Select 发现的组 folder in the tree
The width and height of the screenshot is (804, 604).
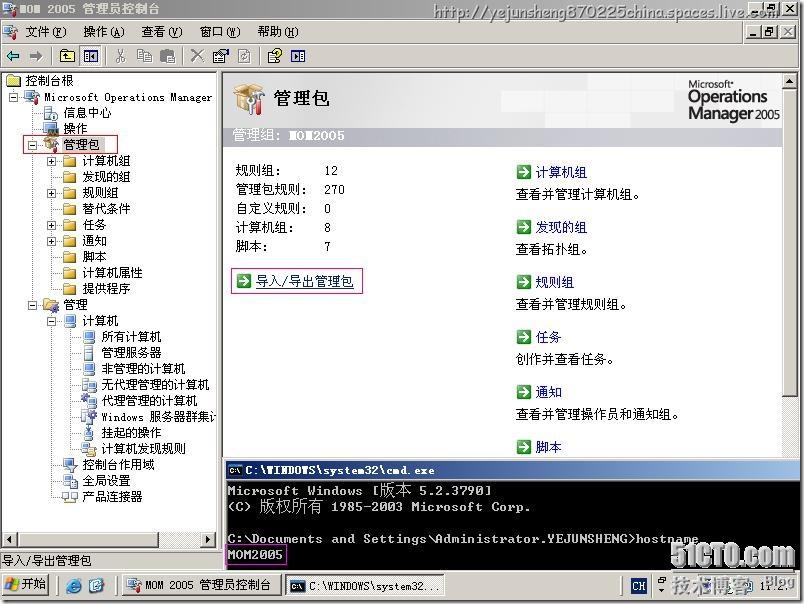coord(106,176)
